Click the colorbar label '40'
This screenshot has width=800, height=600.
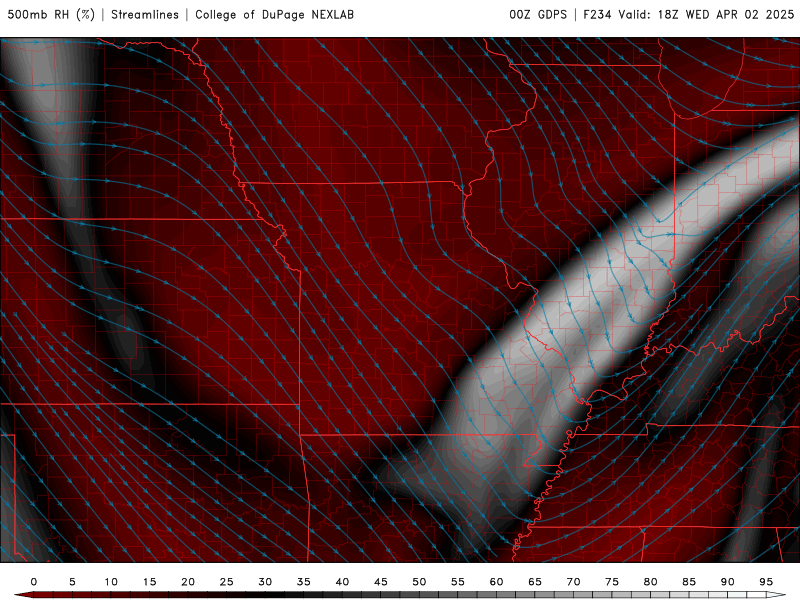point(342,582)
